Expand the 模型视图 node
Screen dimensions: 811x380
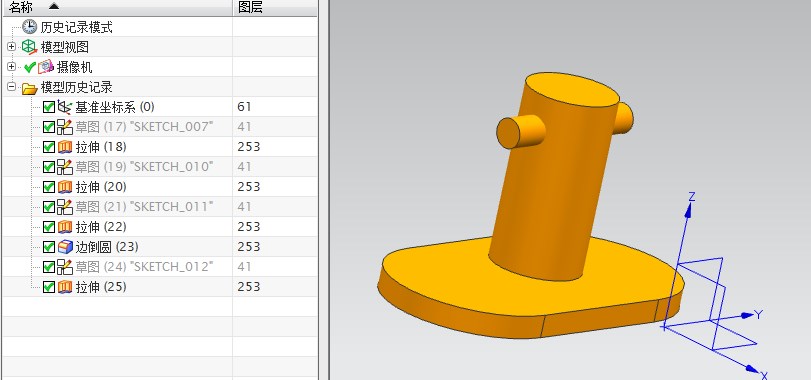[11, 47]
